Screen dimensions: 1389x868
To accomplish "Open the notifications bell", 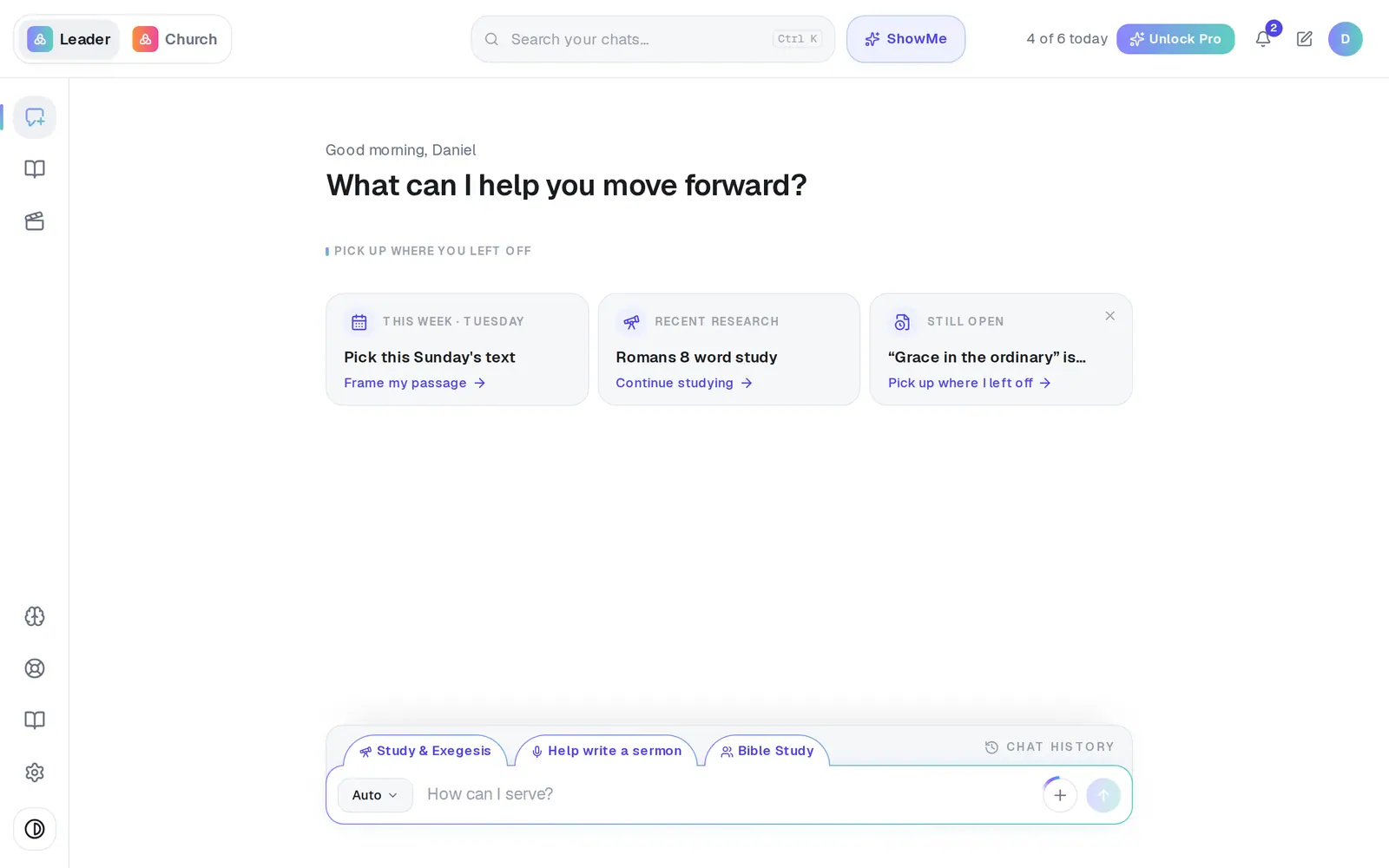I will pyautogui.click(x=1263, y=39).
